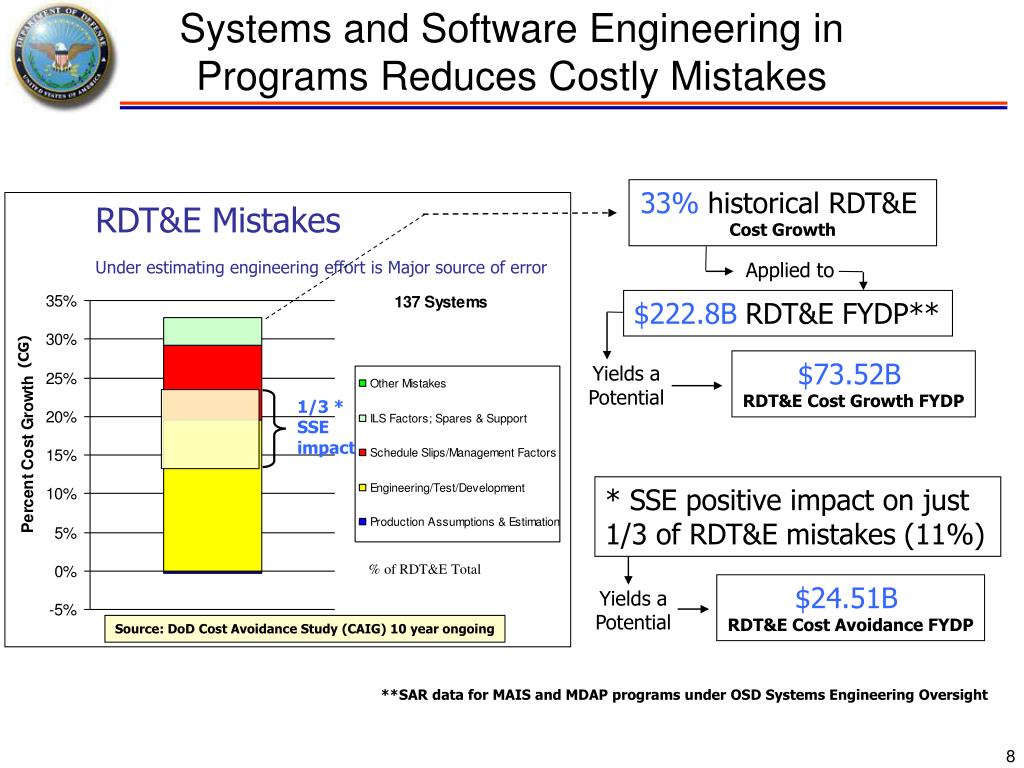
Task: Click the 15% y-axis tick label
Action: [x=61, y=456]
